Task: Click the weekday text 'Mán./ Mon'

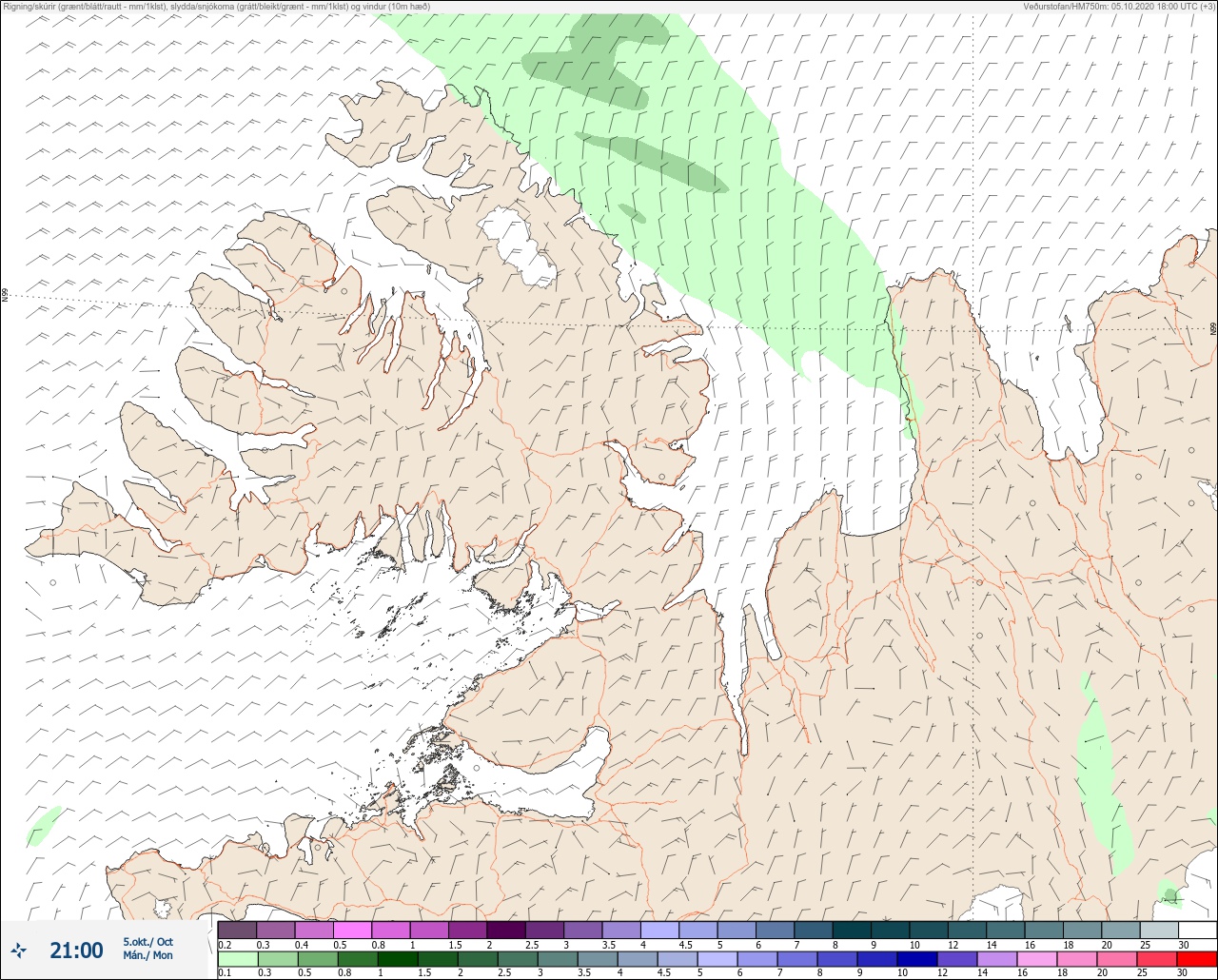Action: (147, 955)
